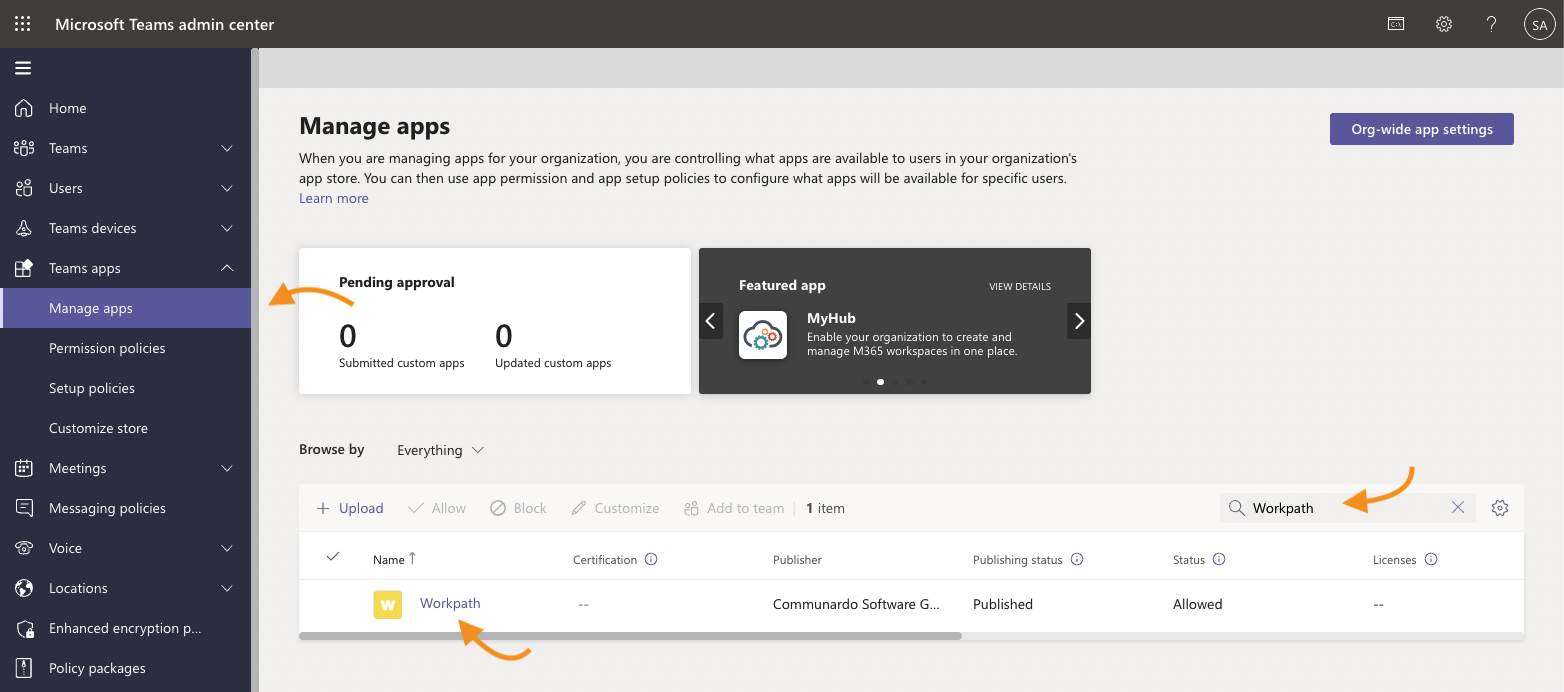Click the Block toolbar button
This screenshot has width=1564, height=692.
click(518, 508)
